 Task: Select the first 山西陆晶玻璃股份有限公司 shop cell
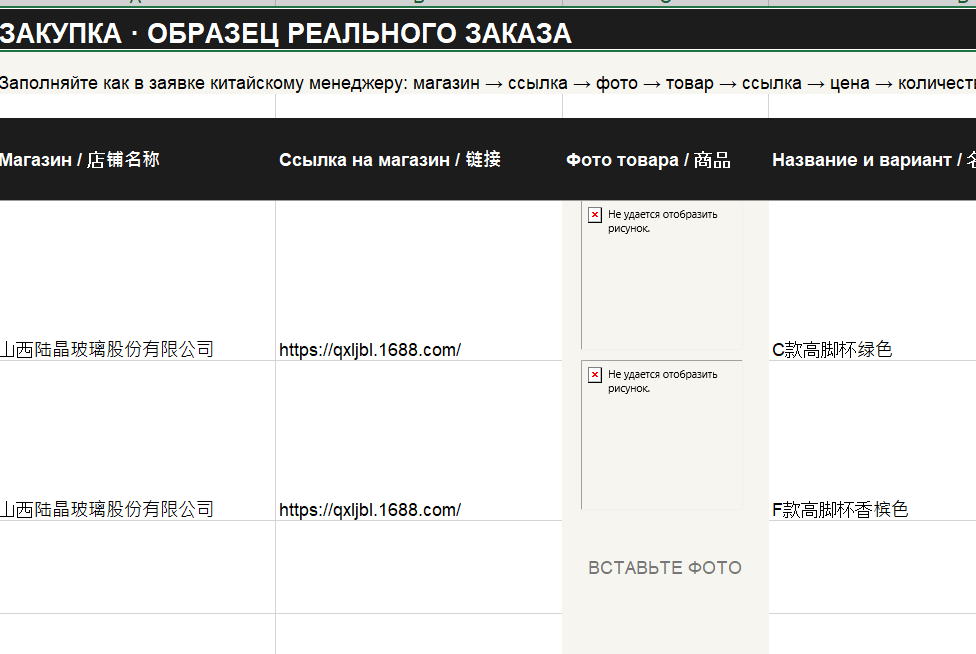click(138, 281)
